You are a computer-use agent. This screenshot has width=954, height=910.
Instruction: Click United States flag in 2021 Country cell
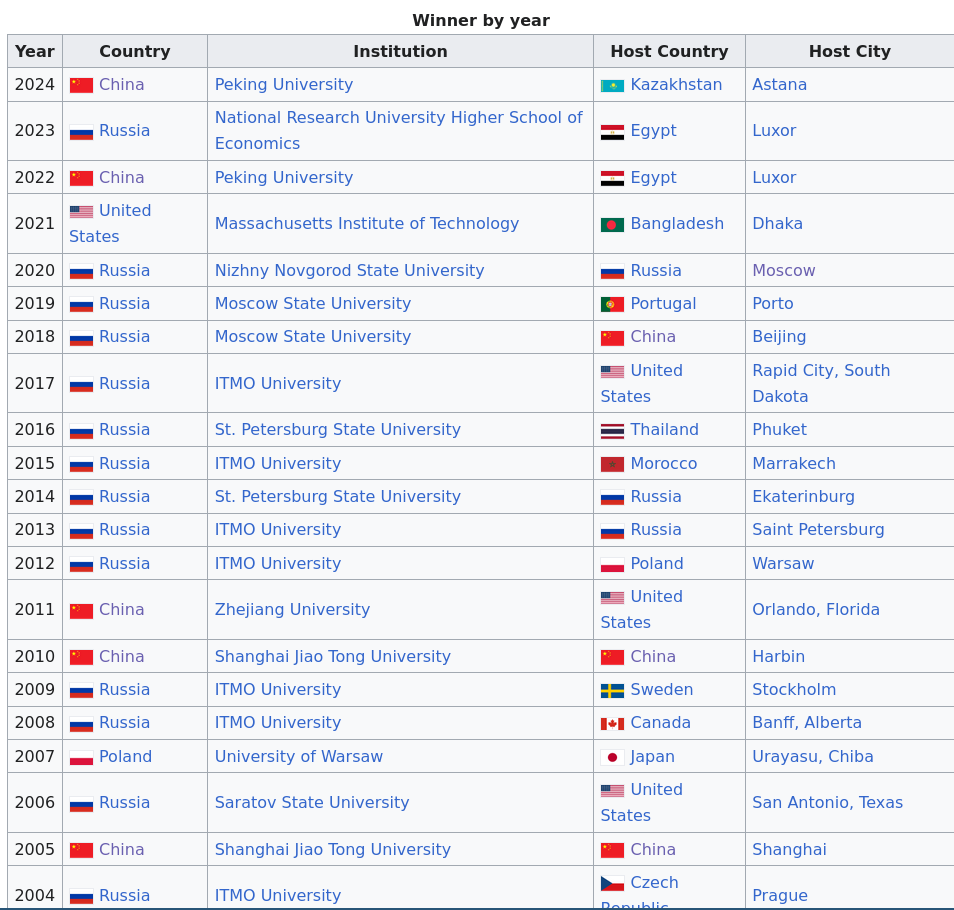pos(81,212)
